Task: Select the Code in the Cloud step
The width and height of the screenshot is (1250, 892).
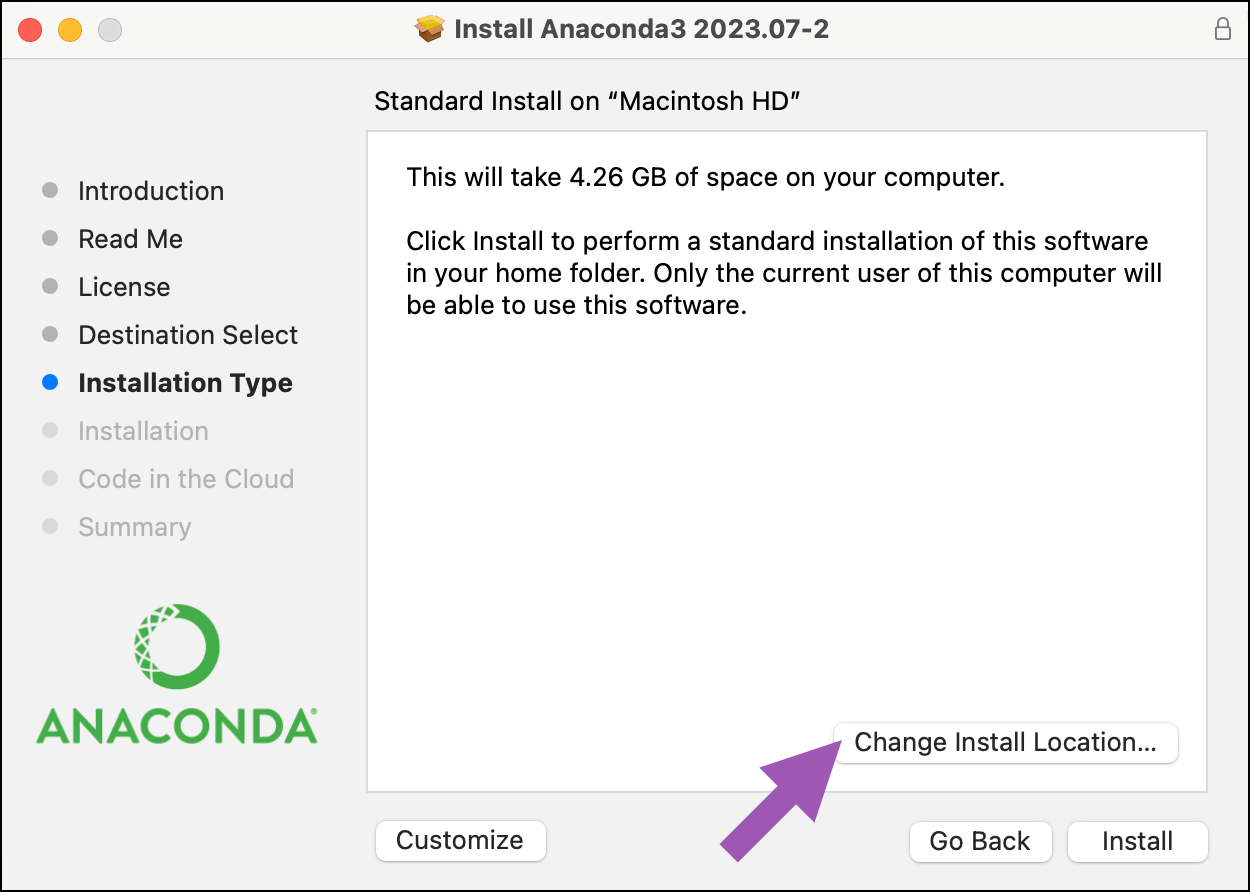Action: 186,479
